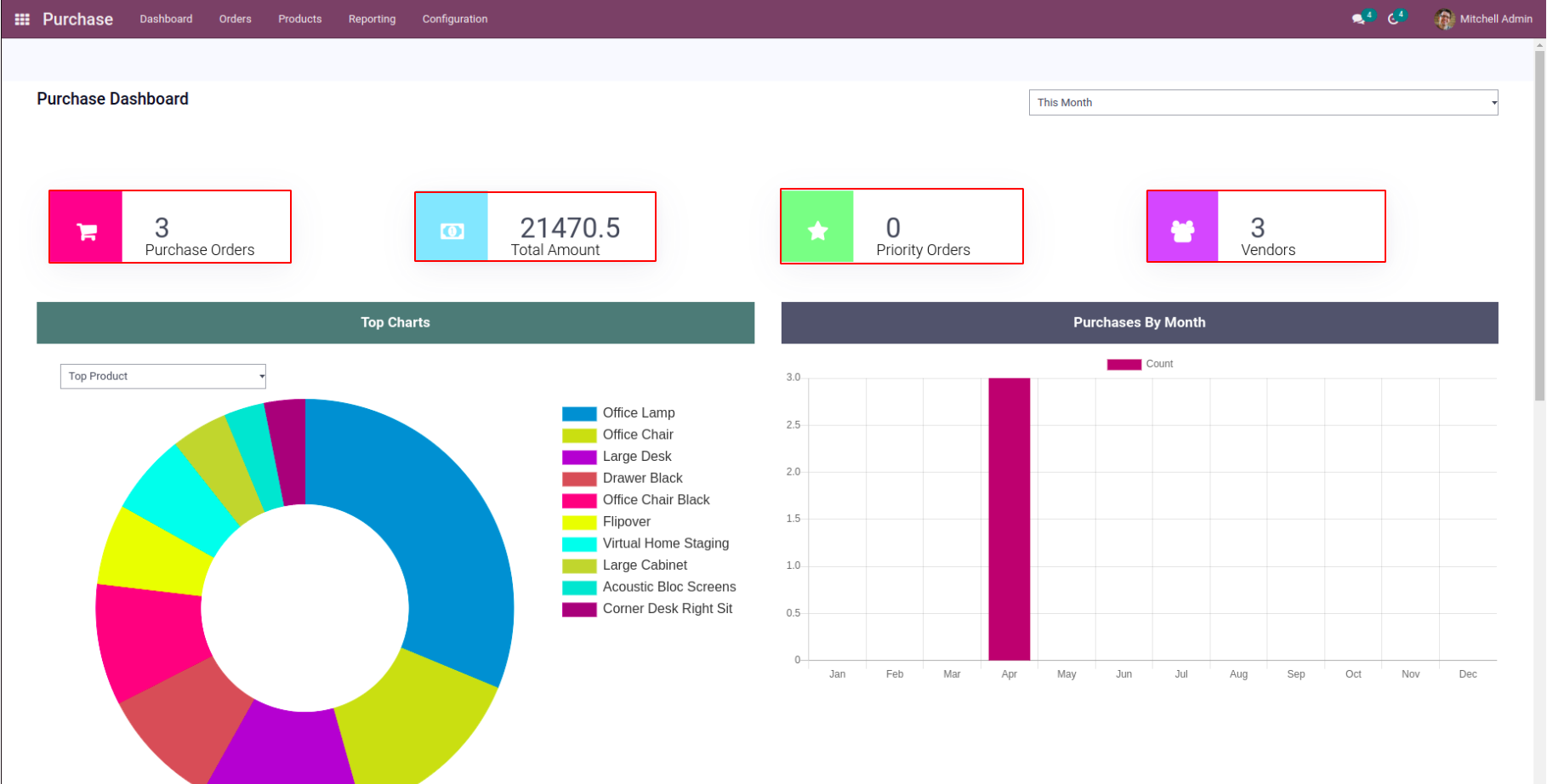Toggle Office Lamp legend entry

point(638,413)
